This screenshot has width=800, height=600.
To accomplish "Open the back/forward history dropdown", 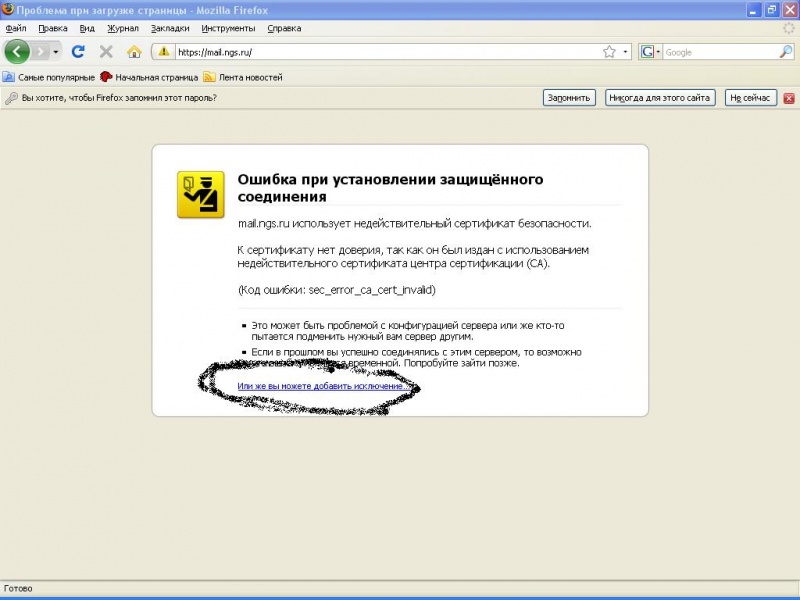I will point(56,52).
